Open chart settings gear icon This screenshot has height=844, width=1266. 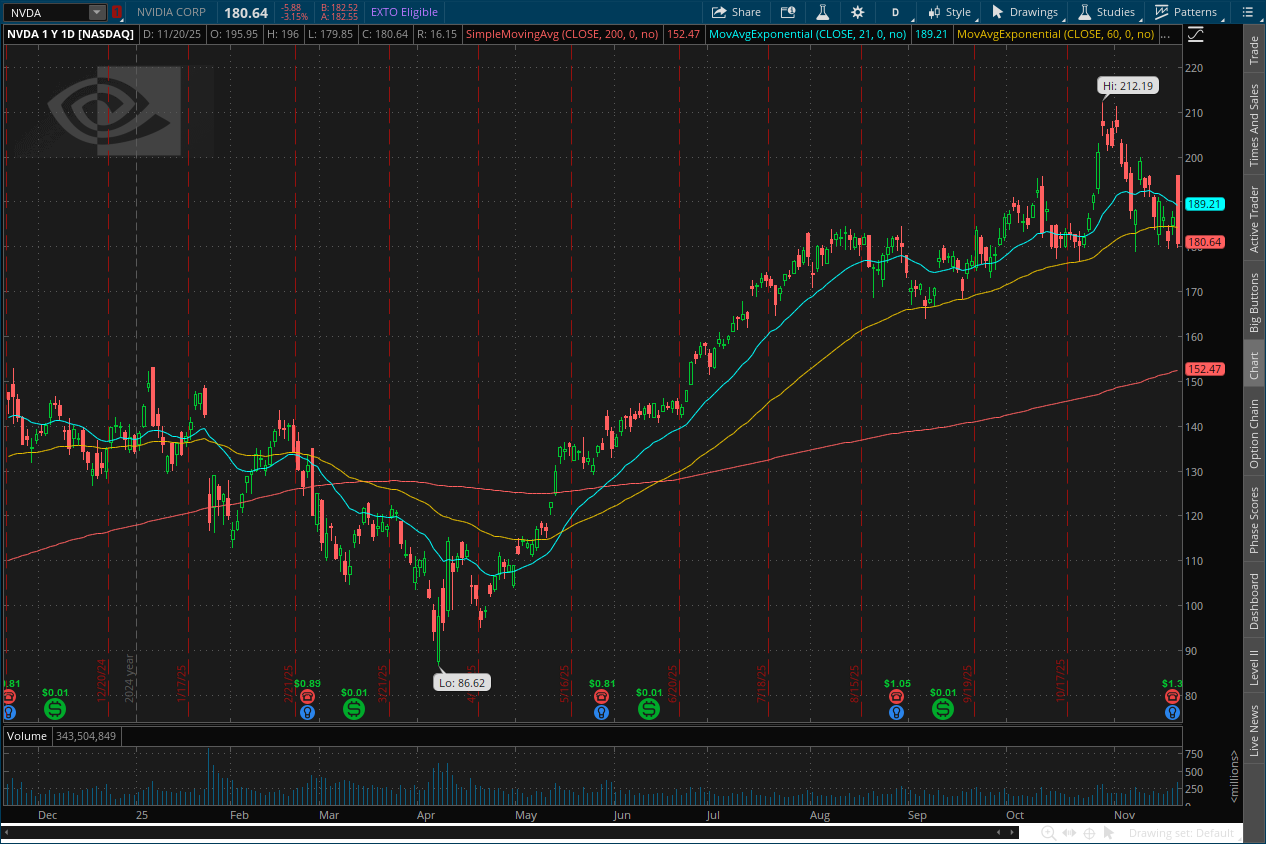[857, 12]
